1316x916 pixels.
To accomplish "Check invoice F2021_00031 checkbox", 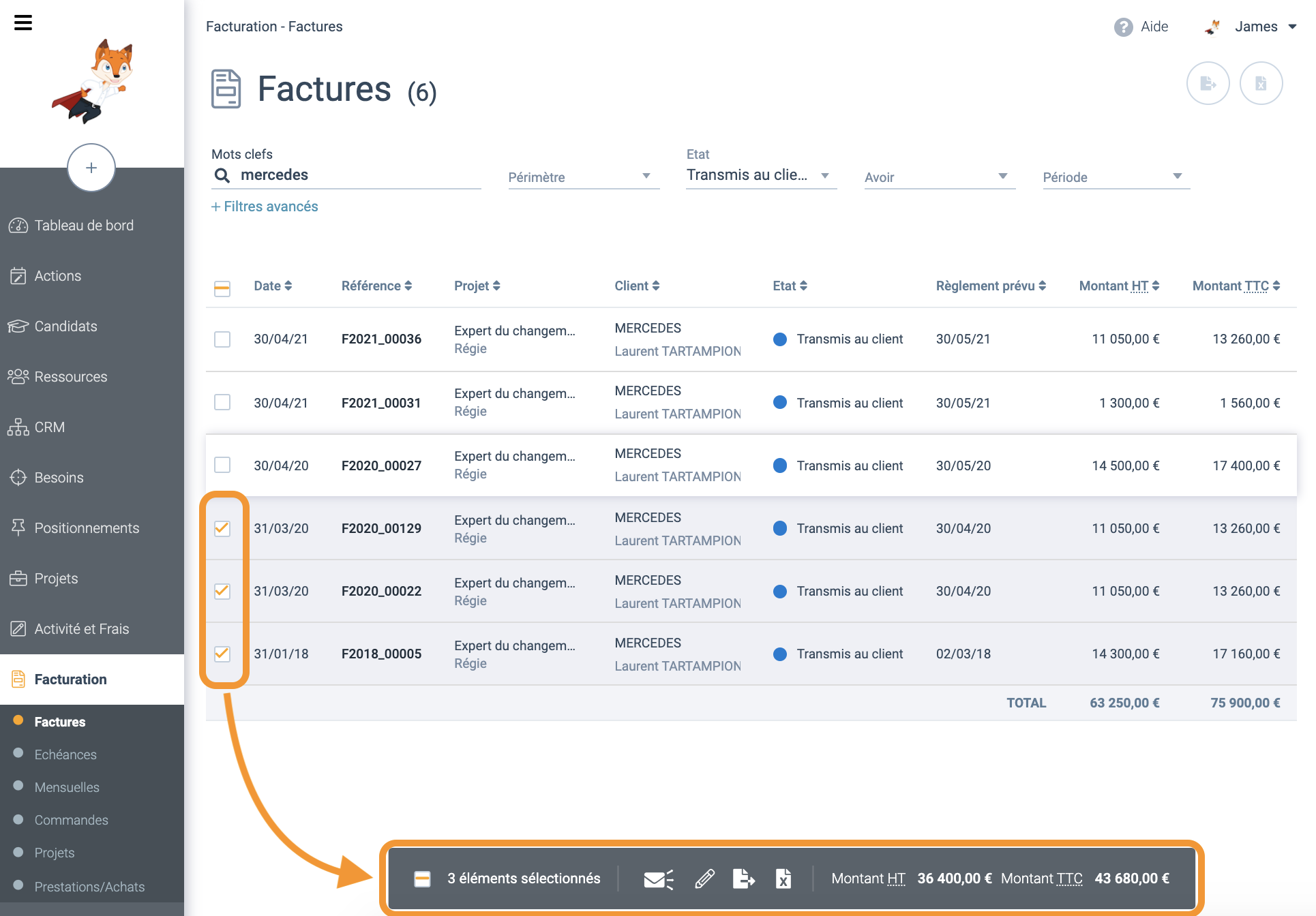I will [222, 402].
